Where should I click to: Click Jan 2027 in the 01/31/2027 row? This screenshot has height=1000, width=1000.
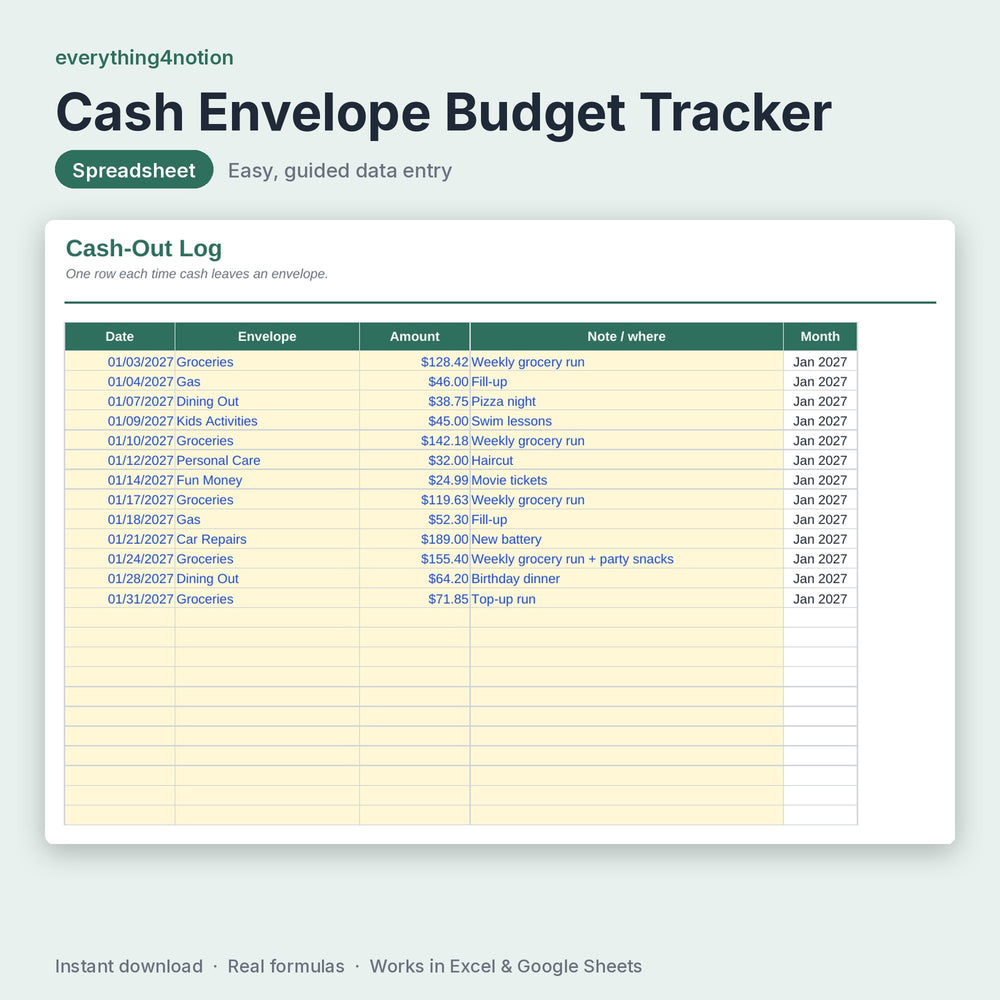[x=820, y=599]
